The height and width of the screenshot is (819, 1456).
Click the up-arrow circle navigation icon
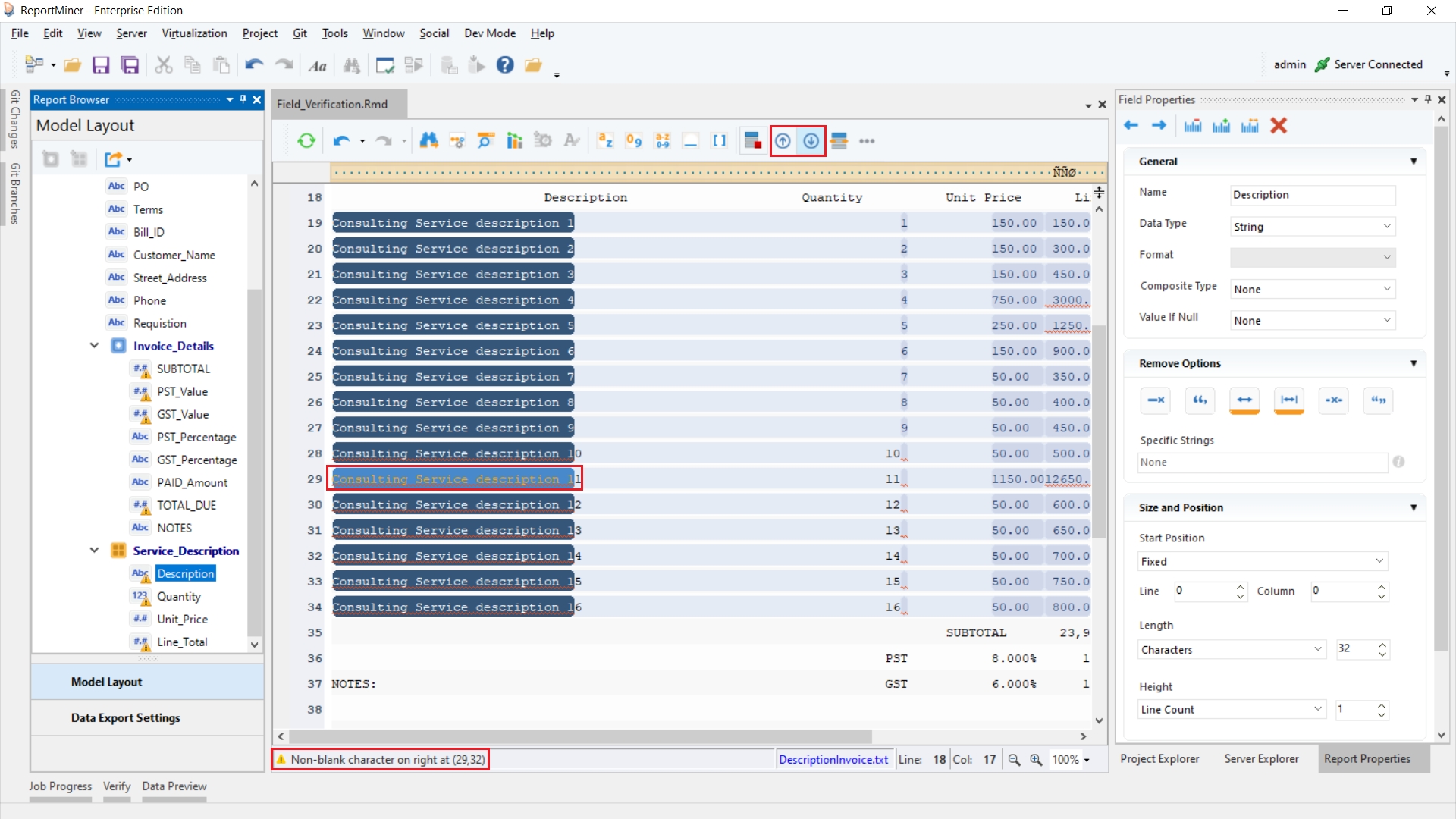(783, 141)
